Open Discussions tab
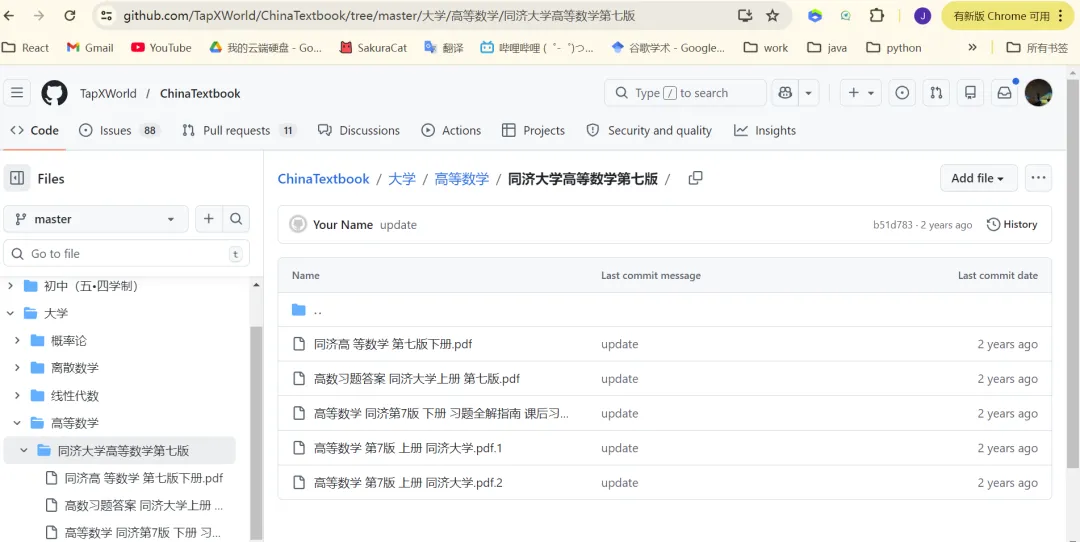 [359, 130]
